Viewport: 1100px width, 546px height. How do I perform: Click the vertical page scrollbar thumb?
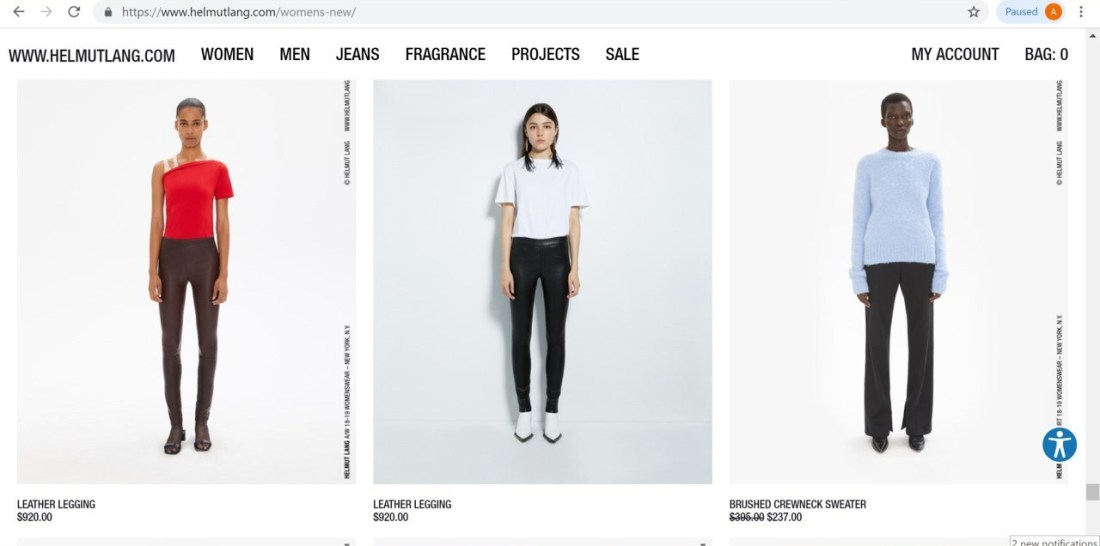(x=1092, y=492)
